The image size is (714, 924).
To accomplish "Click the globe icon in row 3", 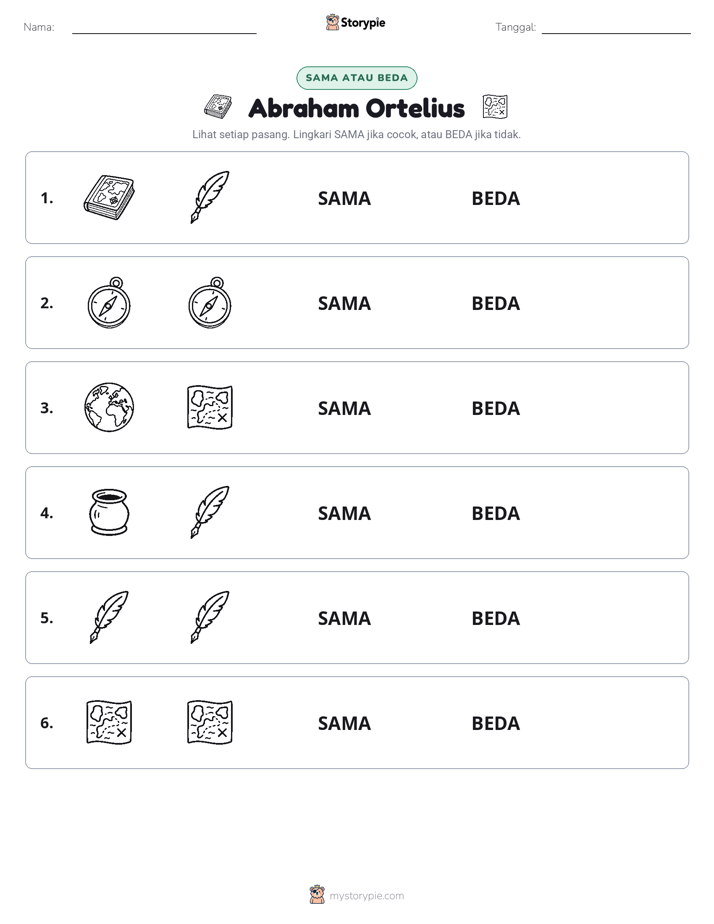I will 109,407.
